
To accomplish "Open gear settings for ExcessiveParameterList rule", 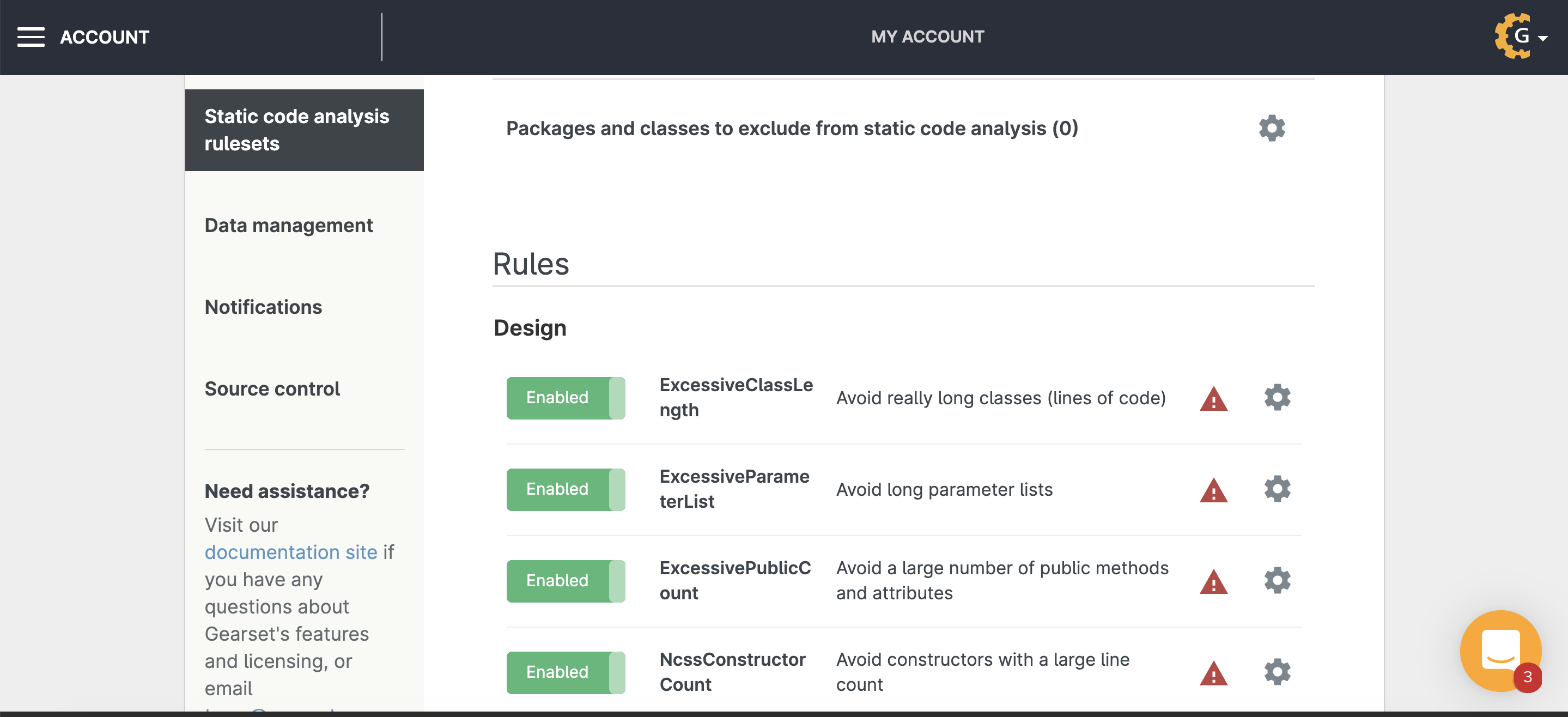I will [1277, 489].
